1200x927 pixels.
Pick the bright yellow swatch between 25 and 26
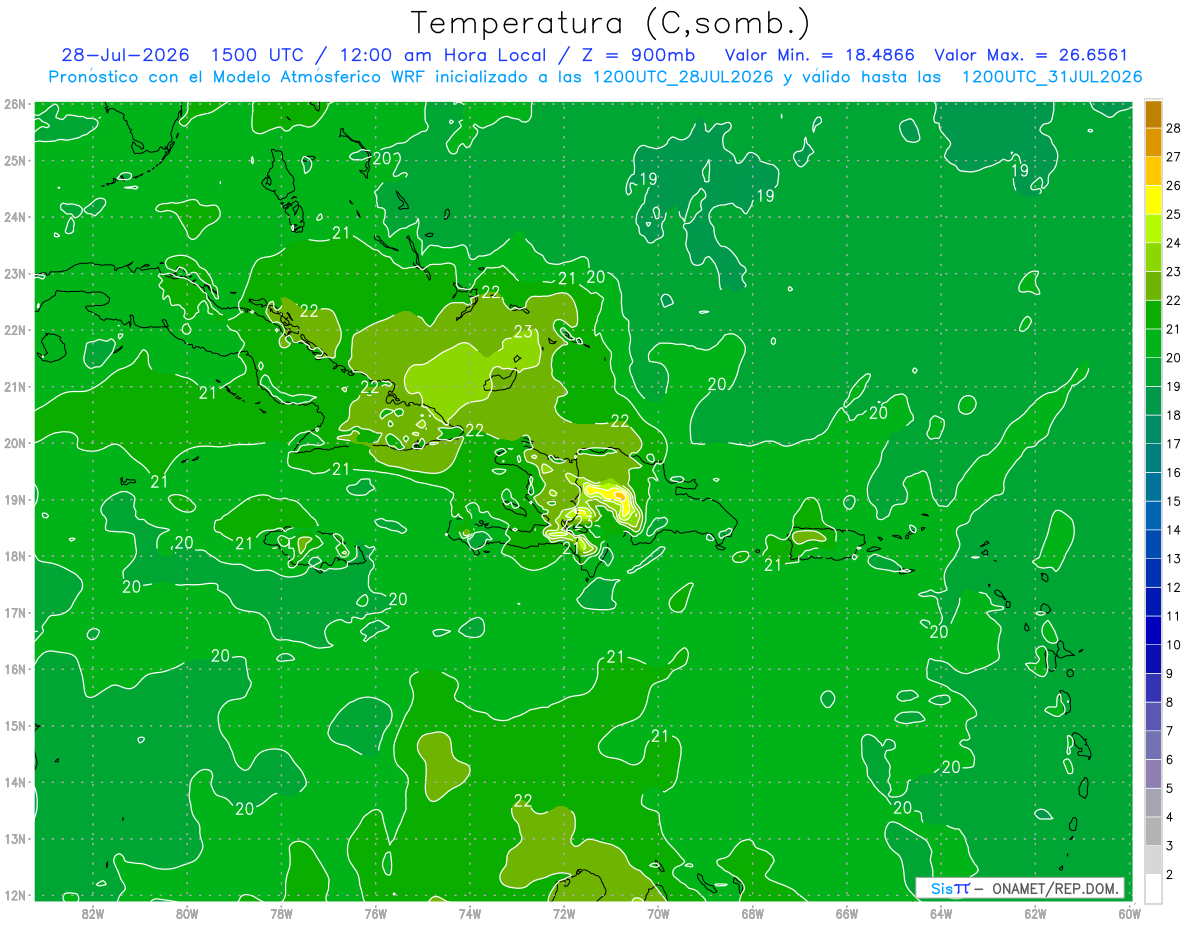tap(1153, 200)
